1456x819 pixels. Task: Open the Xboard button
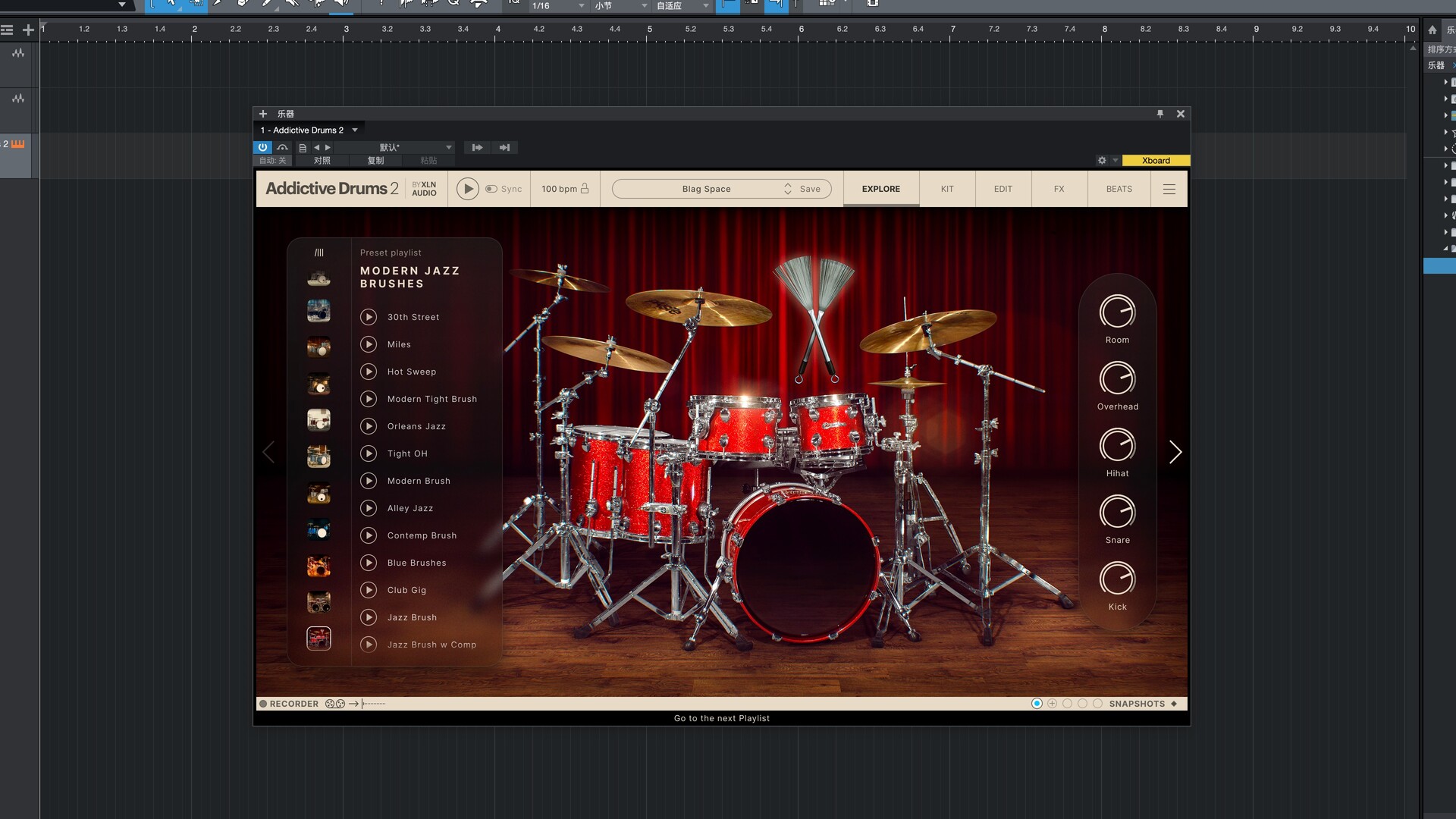coord(1156,160)
